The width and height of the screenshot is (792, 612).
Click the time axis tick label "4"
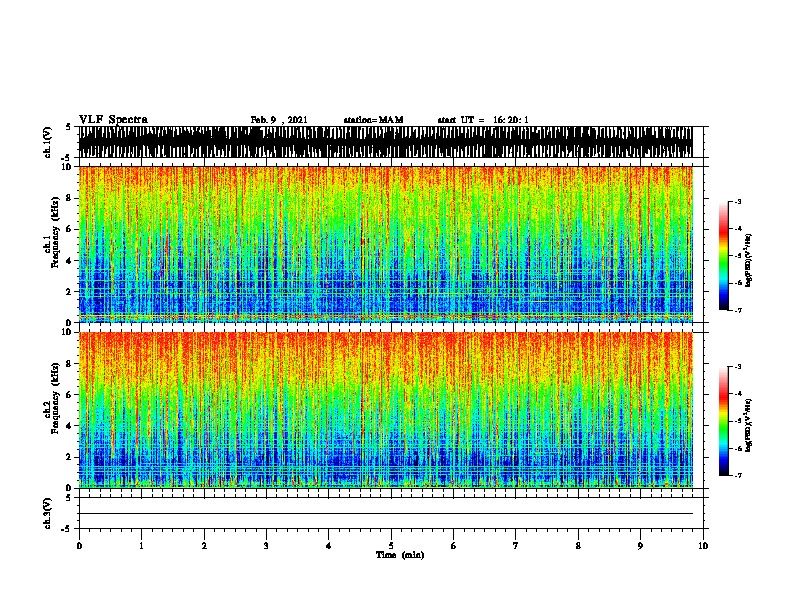(x=329, y=546)
